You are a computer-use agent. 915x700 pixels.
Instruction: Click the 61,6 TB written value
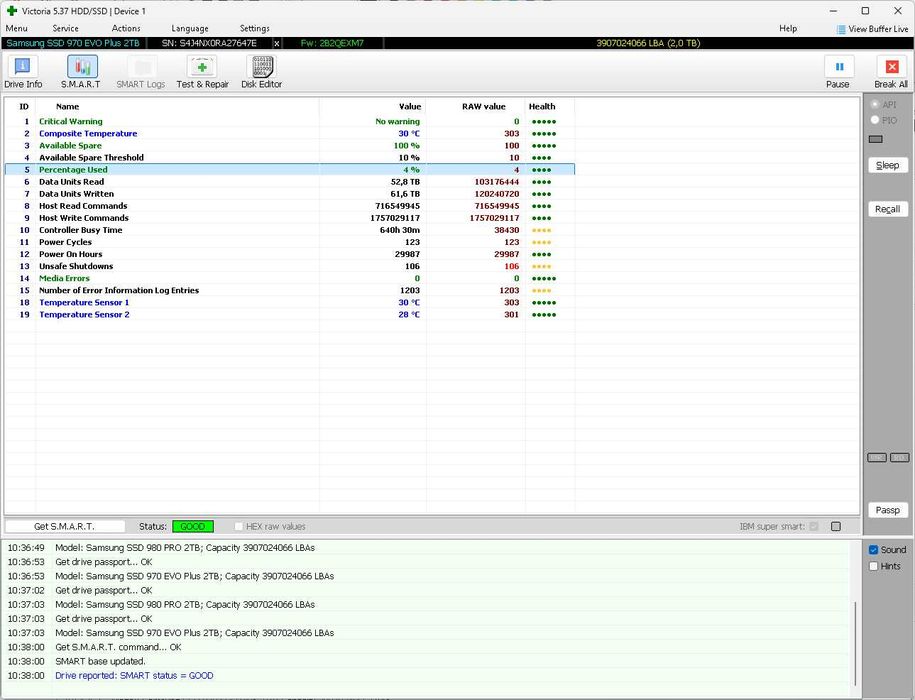click(405, 194)
